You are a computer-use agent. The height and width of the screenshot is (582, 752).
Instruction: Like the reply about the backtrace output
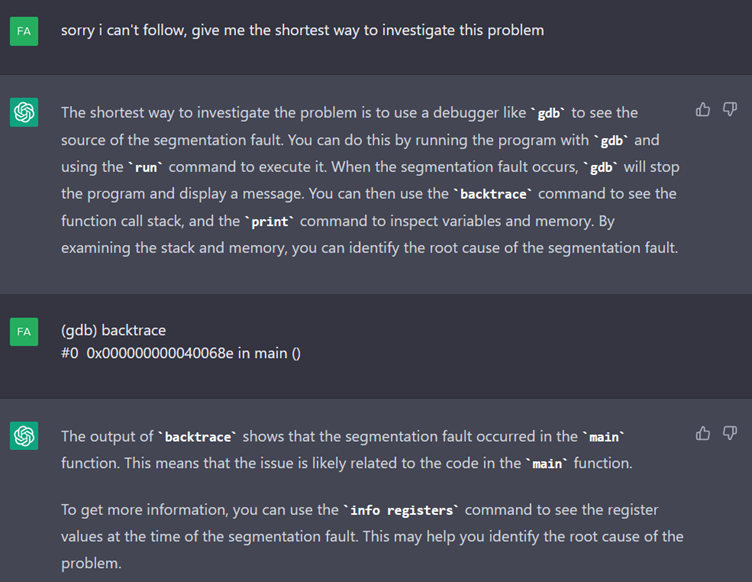pyautogui.click(x=703, y=433)
